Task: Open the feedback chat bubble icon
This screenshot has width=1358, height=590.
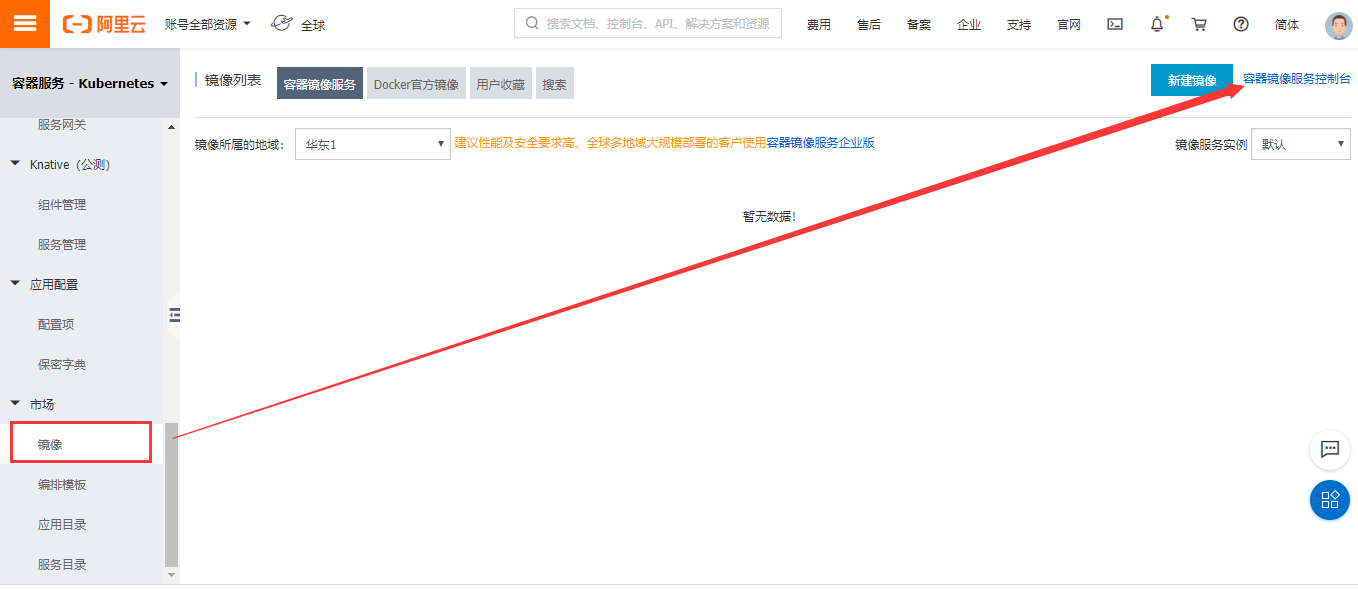Action: (x=1329, y=450)
